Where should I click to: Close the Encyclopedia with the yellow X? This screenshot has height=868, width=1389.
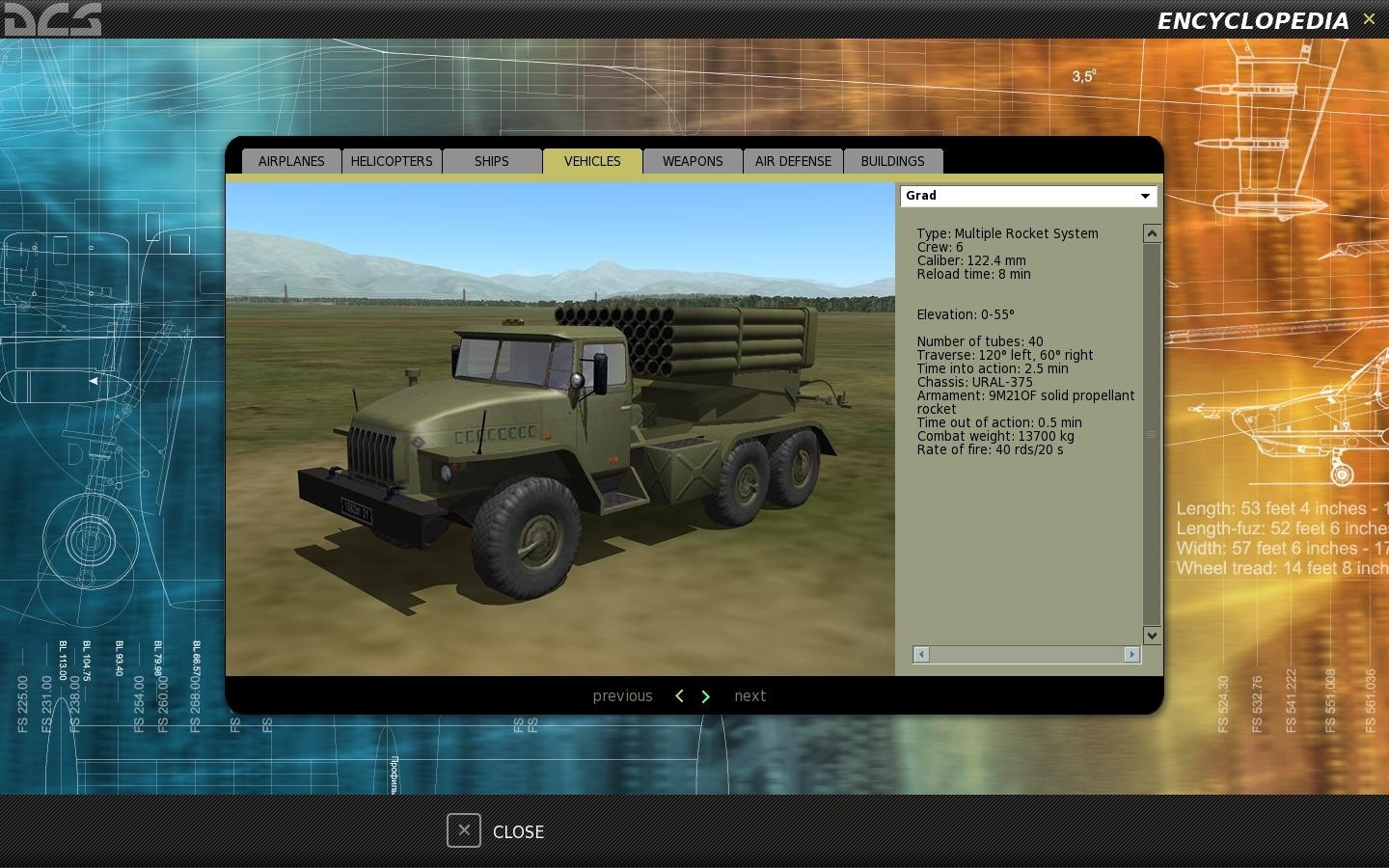[x=1369, y=19]
